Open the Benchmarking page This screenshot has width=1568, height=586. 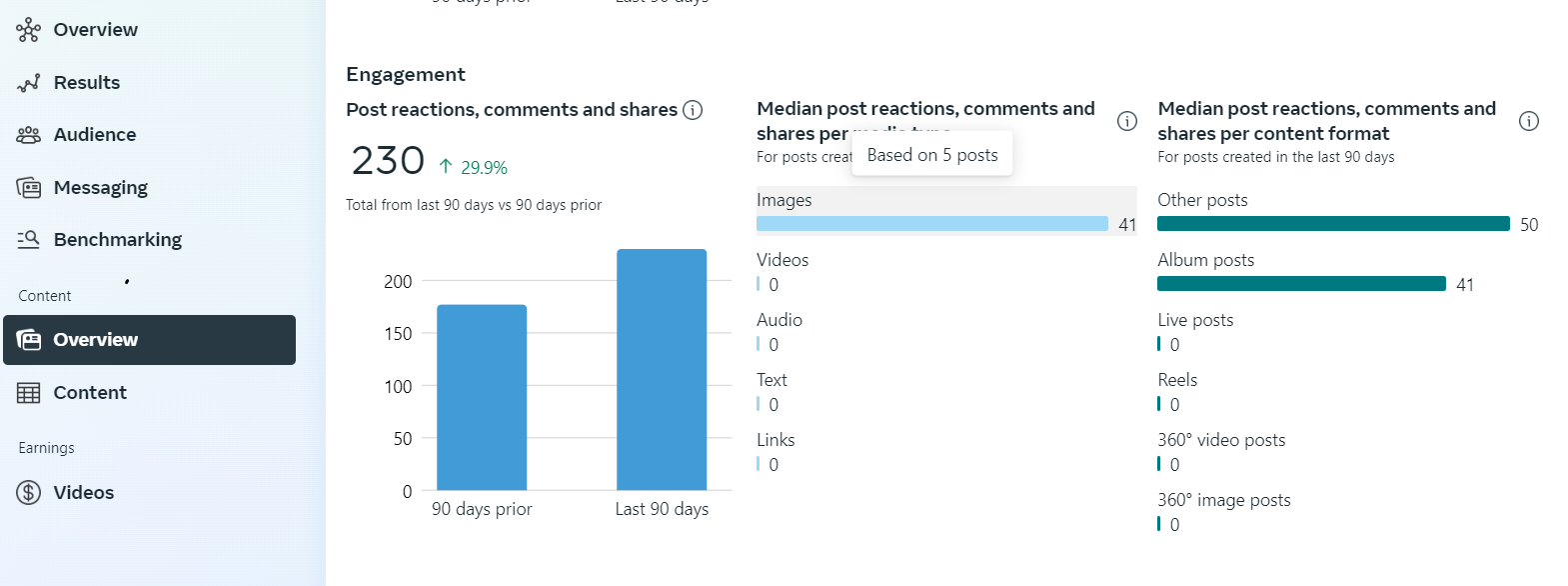(118, 240)
